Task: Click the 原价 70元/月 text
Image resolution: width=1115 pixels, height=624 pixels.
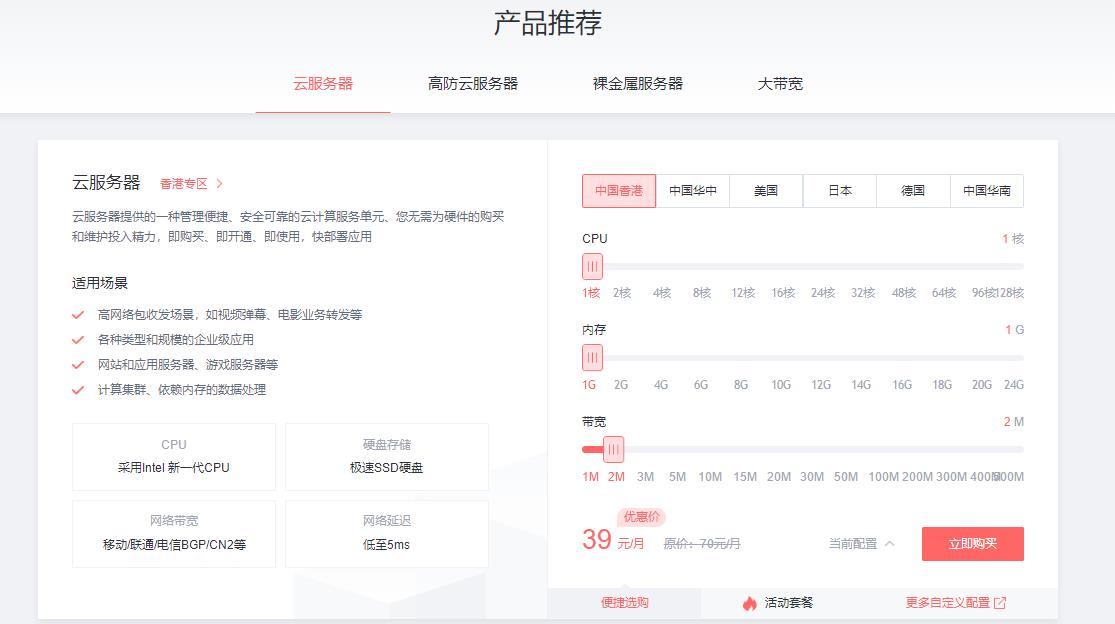Action: 702,544
